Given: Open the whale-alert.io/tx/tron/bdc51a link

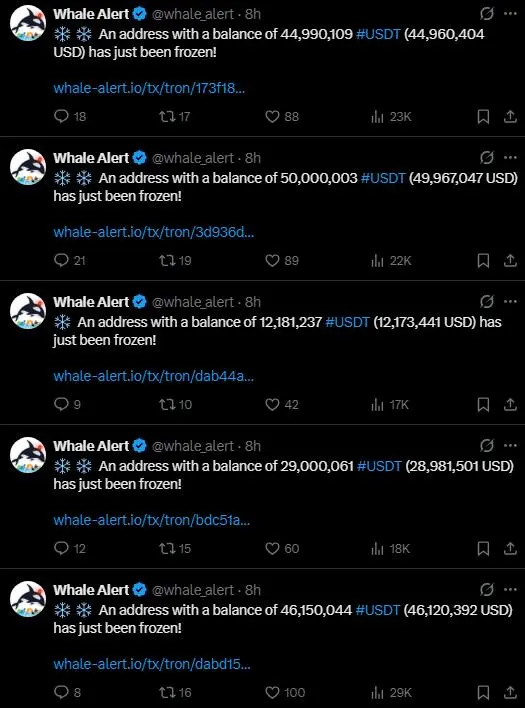Looking at the screenshot, I should (x=152, y=520).
